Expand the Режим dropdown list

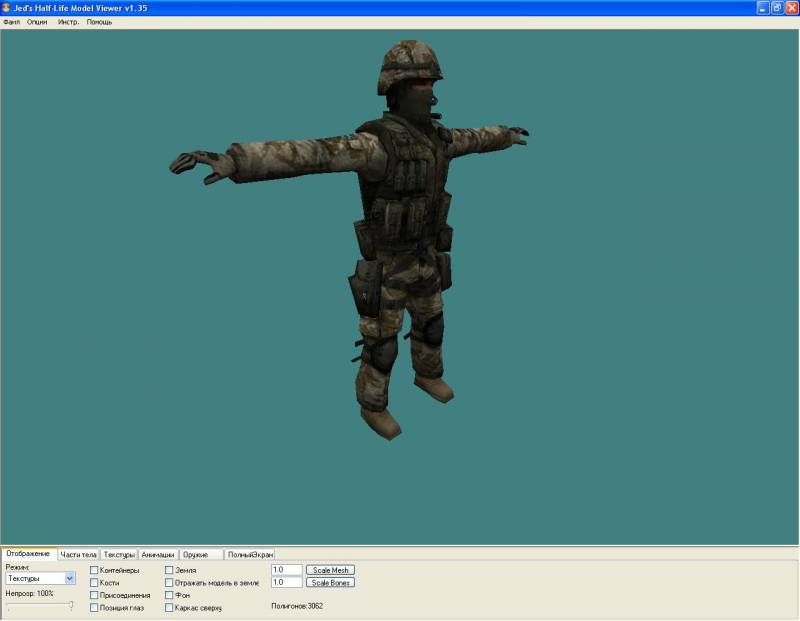tap(69, 578)
